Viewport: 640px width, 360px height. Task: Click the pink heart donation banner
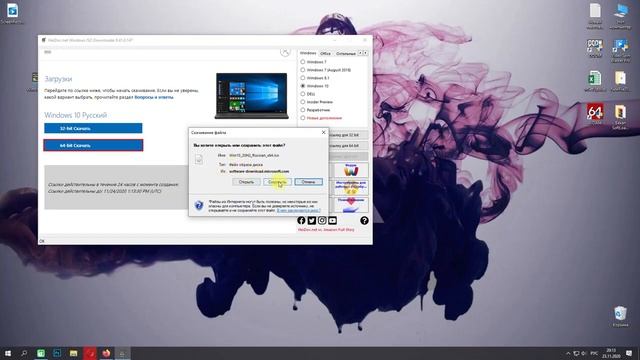(x=351, y=205)
